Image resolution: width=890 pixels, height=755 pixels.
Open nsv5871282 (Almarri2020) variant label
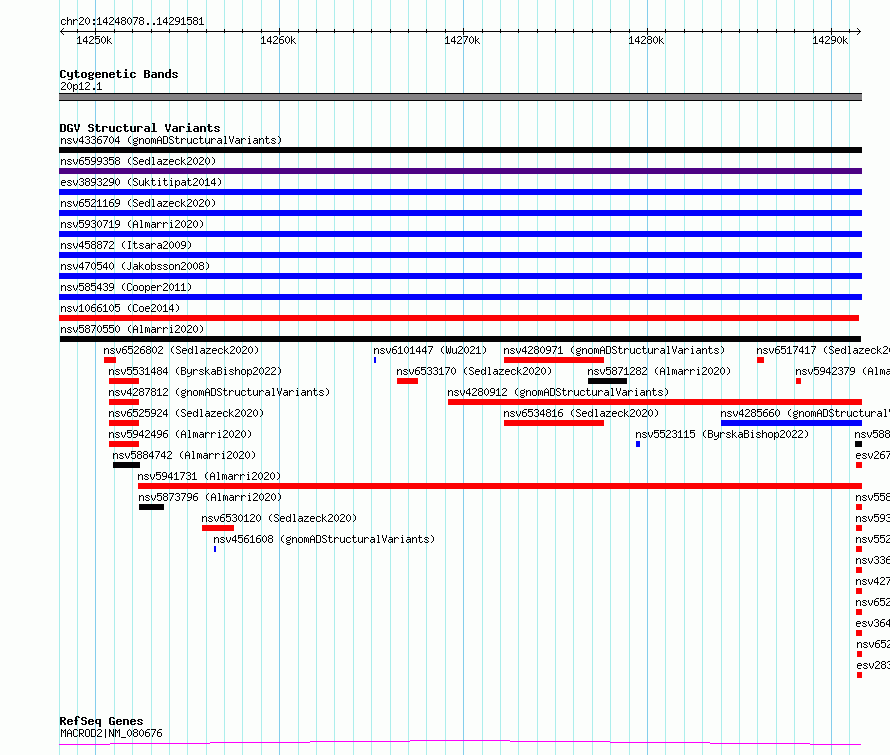pyautogui.click(x=659, y=371)
